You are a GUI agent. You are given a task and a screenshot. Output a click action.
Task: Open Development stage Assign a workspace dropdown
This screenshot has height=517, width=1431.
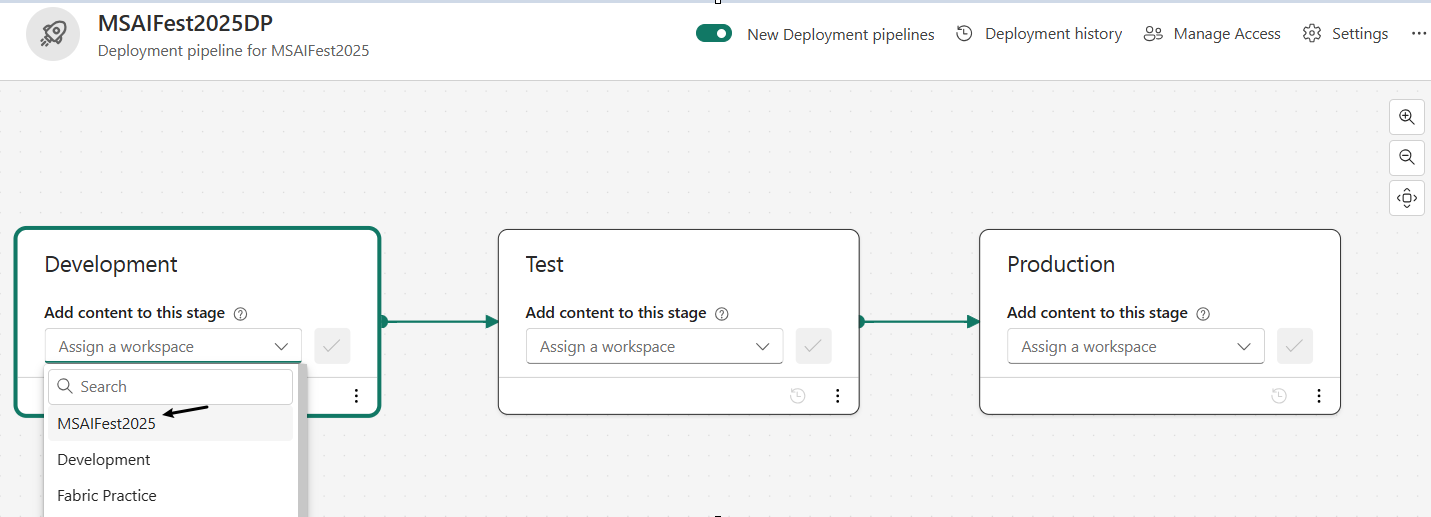click(173, 347)
